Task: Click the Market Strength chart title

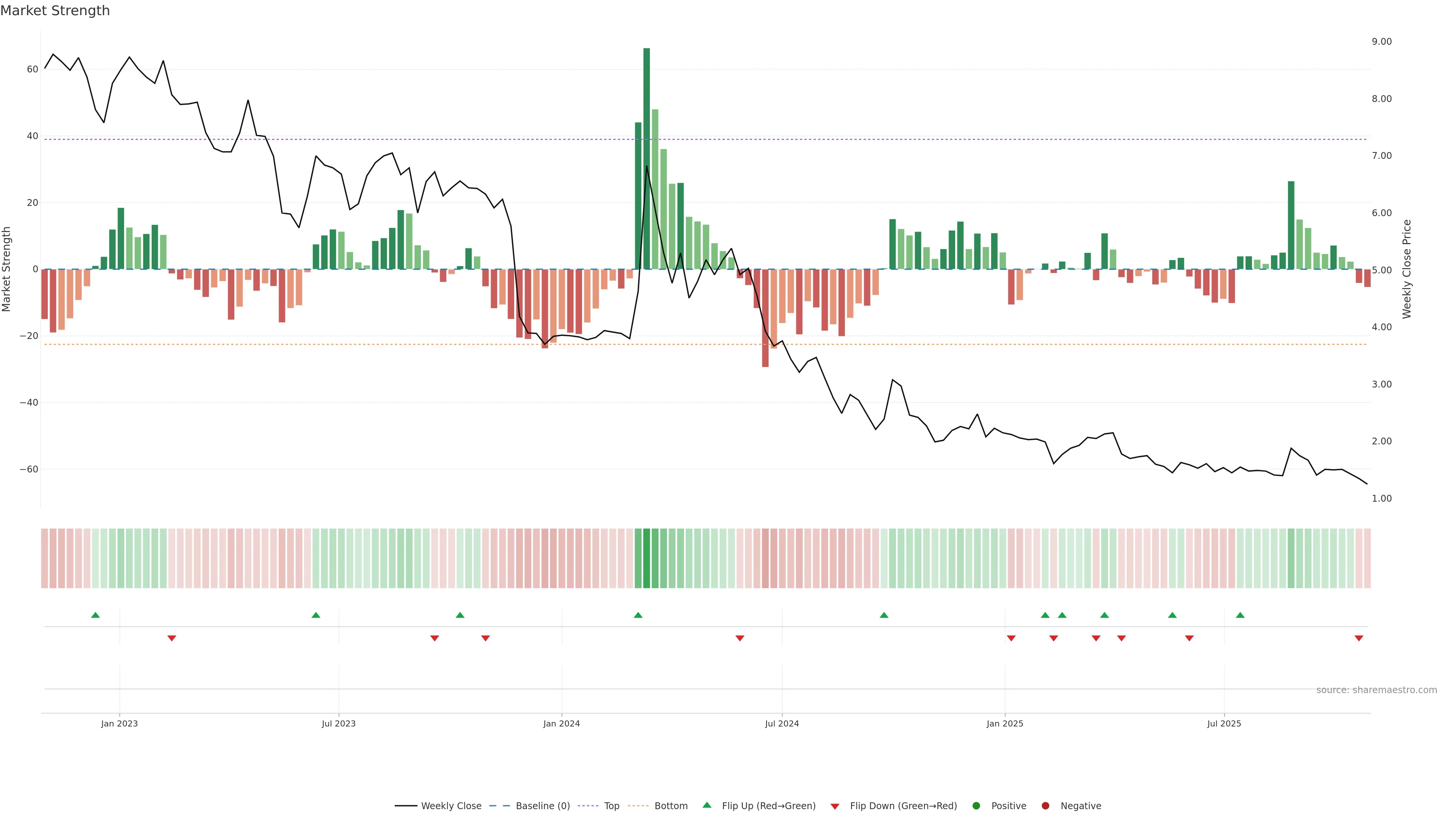Action: (55, 11)
